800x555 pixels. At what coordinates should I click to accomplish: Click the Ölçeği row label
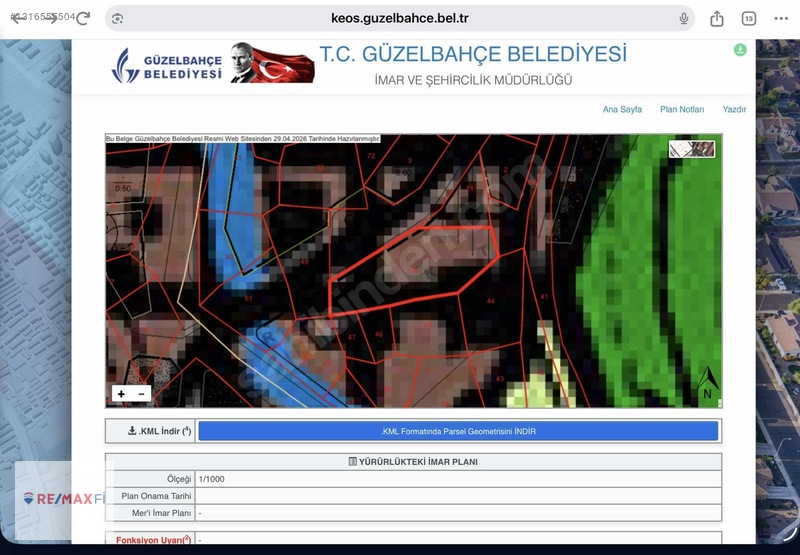pos(179,479)
